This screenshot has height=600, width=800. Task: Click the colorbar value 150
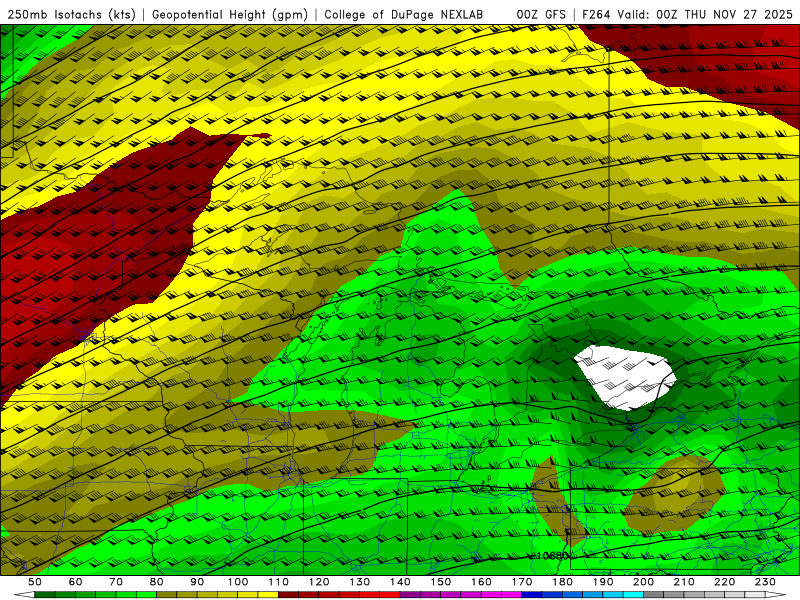click(441, 582)
